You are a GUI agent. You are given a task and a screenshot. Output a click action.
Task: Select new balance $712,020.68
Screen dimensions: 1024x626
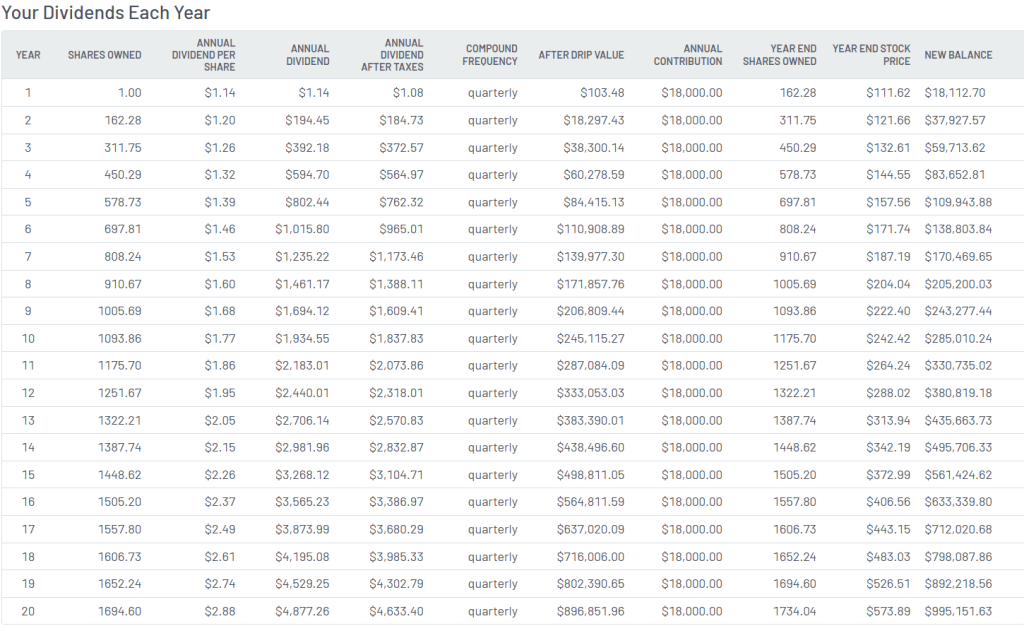(x=958, y=529)
